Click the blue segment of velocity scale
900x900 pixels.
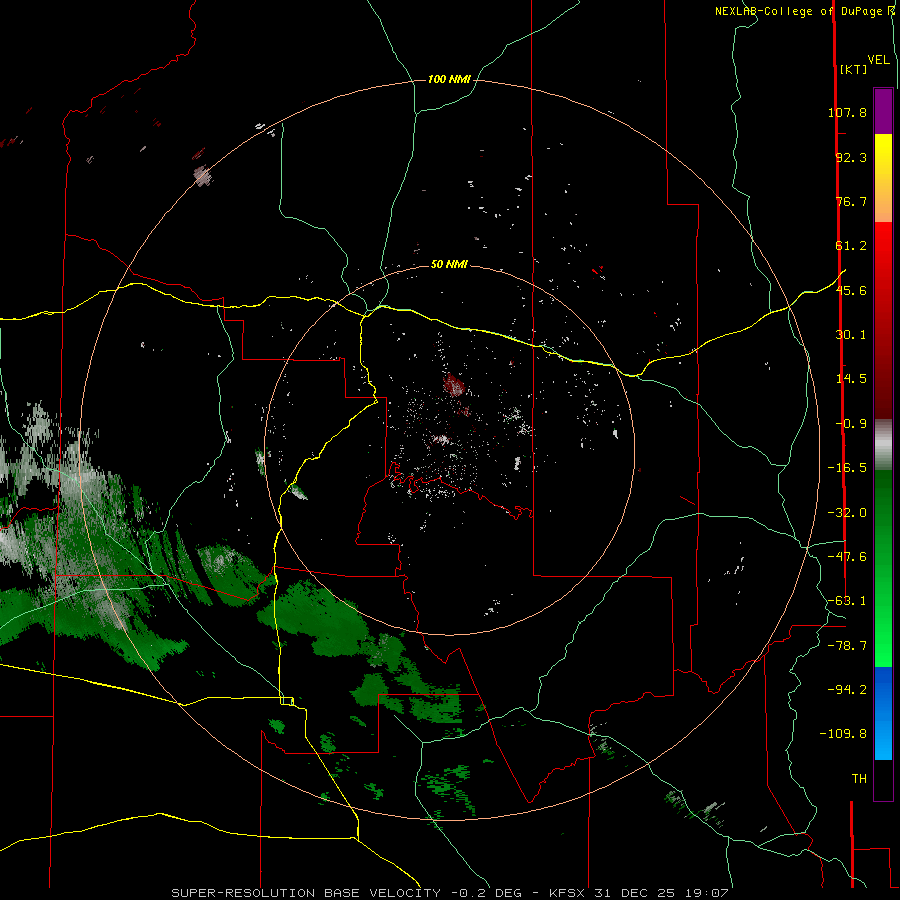point(883,713)
